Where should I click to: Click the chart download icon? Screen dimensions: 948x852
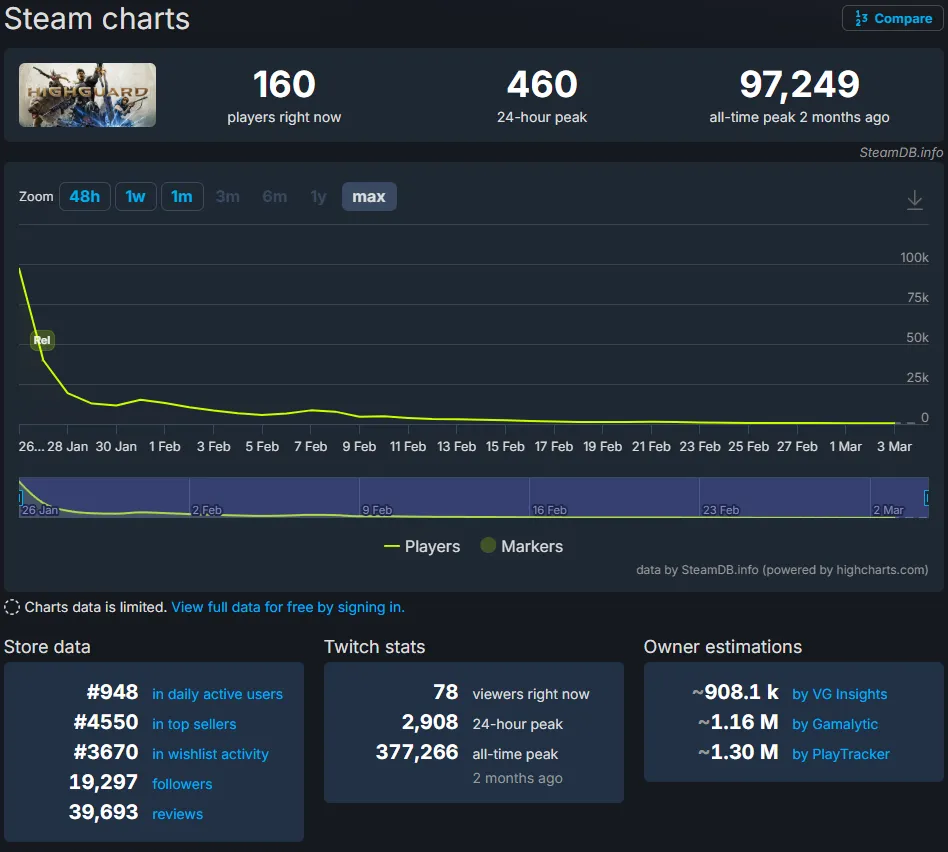point(914,200)
